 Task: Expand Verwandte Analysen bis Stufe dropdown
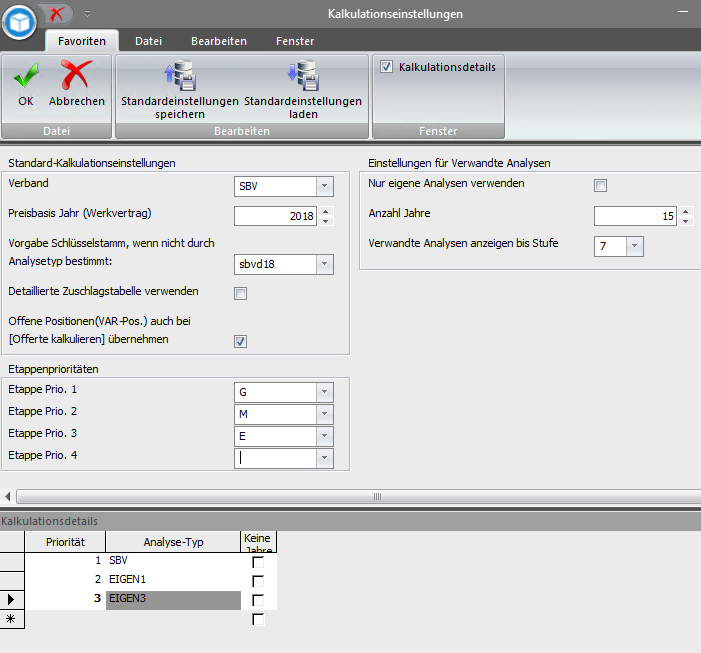coord(635,246)
